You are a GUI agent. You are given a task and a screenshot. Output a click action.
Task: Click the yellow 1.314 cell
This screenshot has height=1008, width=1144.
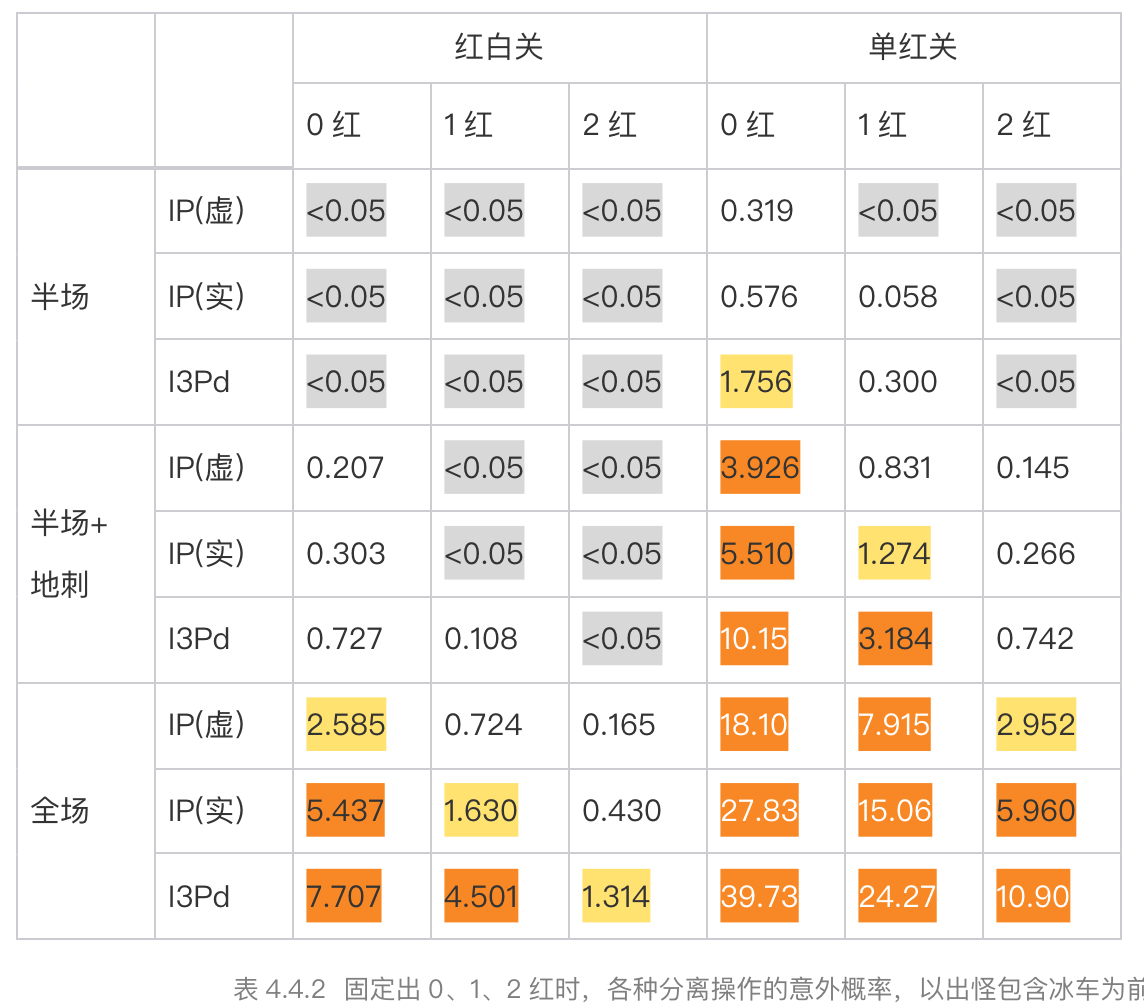click(616, 896)
